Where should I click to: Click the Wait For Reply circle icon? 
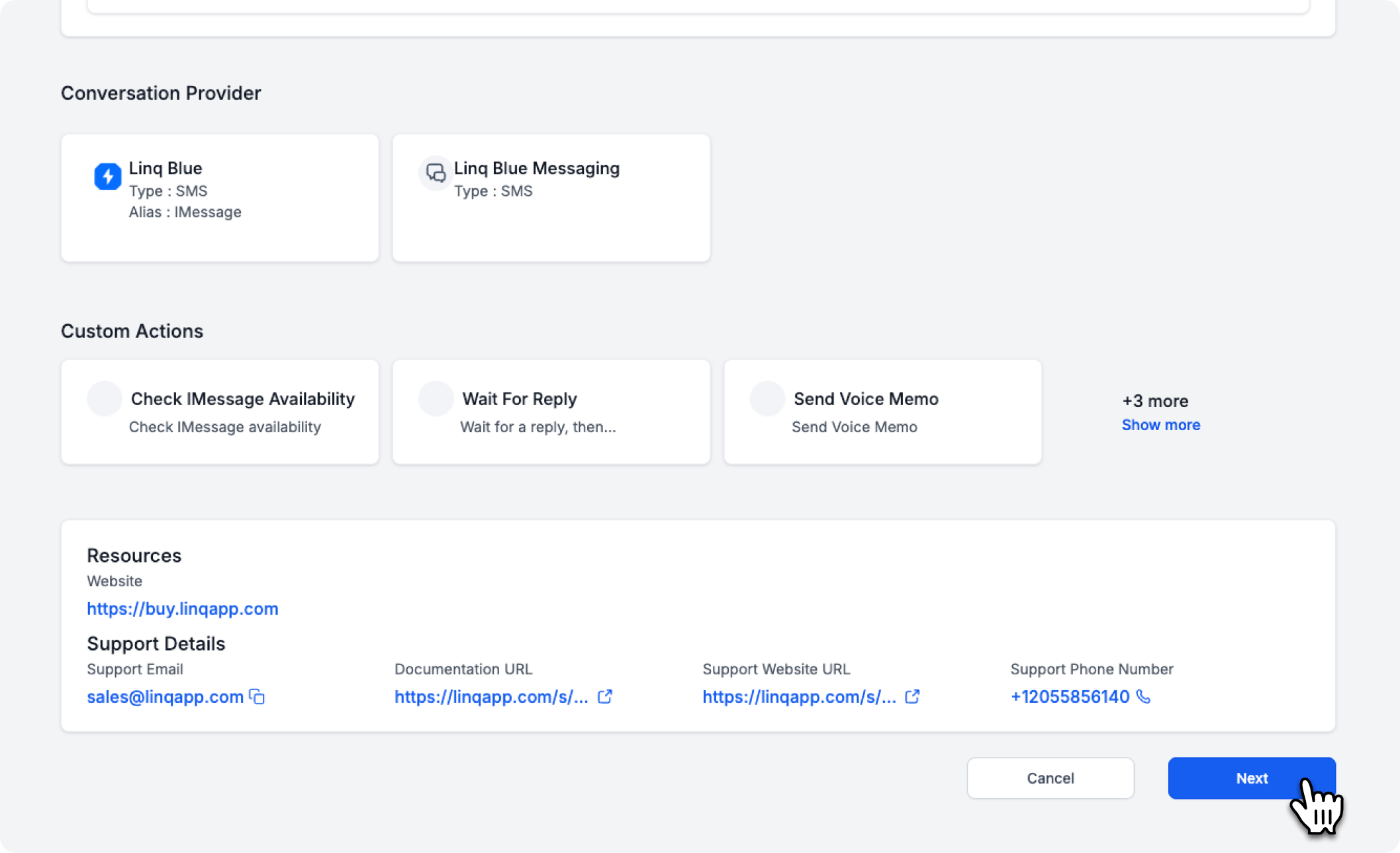436,398
